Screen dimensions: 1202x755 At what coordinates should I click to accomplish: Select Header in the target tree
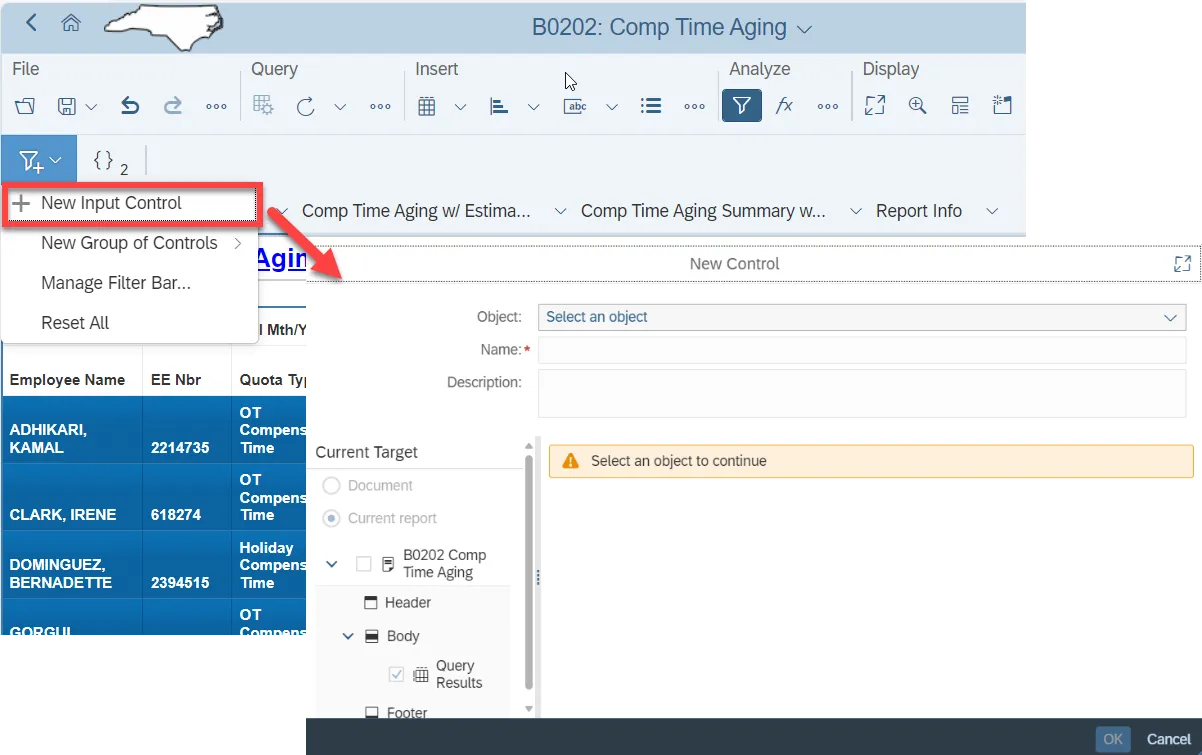(408, 603)
